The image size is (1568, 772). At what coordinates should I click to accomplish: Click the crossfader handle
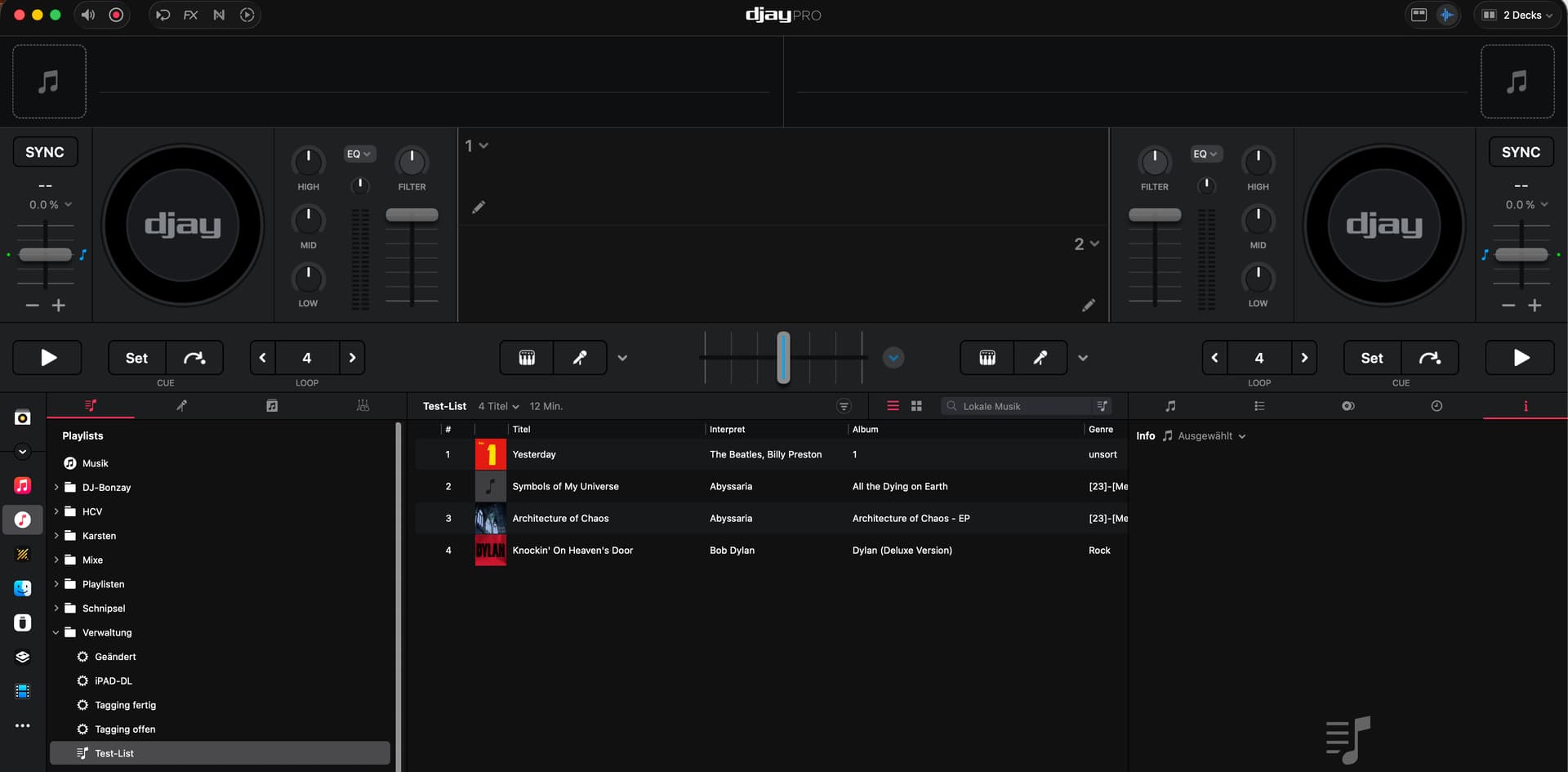(x=783, y=358)
